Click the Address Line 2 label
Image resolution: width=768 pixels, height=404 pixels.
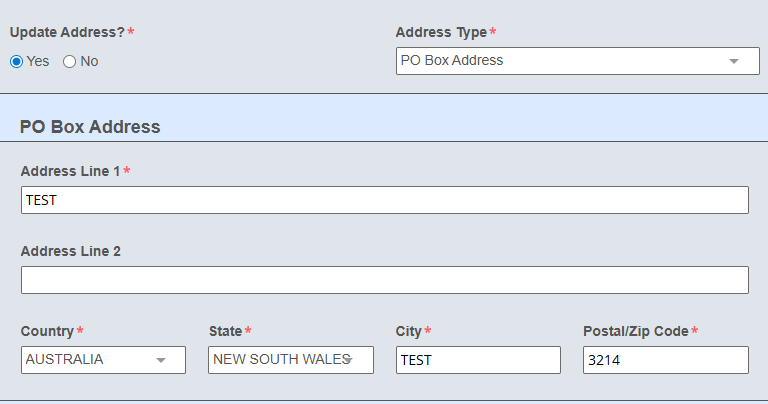click(71, 251)
